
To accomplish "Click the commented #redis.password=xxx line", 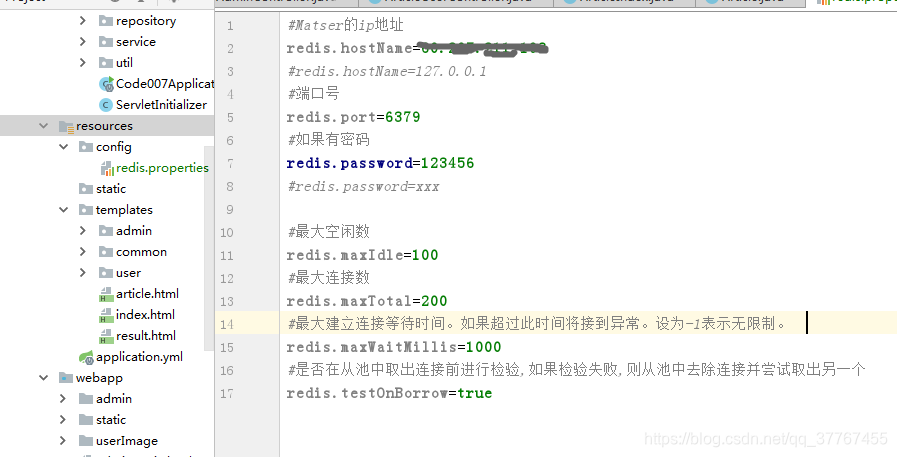I will (x=363, y=186).
